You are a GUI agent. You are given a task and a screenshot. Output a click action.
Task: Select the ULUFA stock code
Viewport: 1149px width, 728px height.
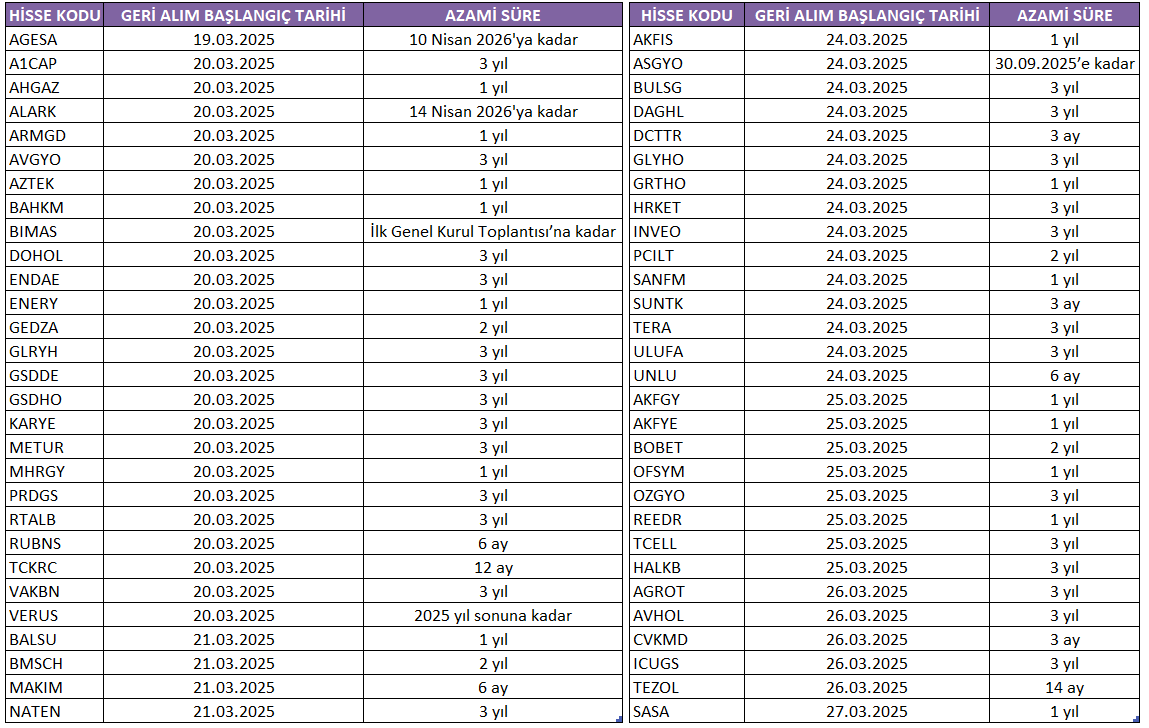(687, 352)
